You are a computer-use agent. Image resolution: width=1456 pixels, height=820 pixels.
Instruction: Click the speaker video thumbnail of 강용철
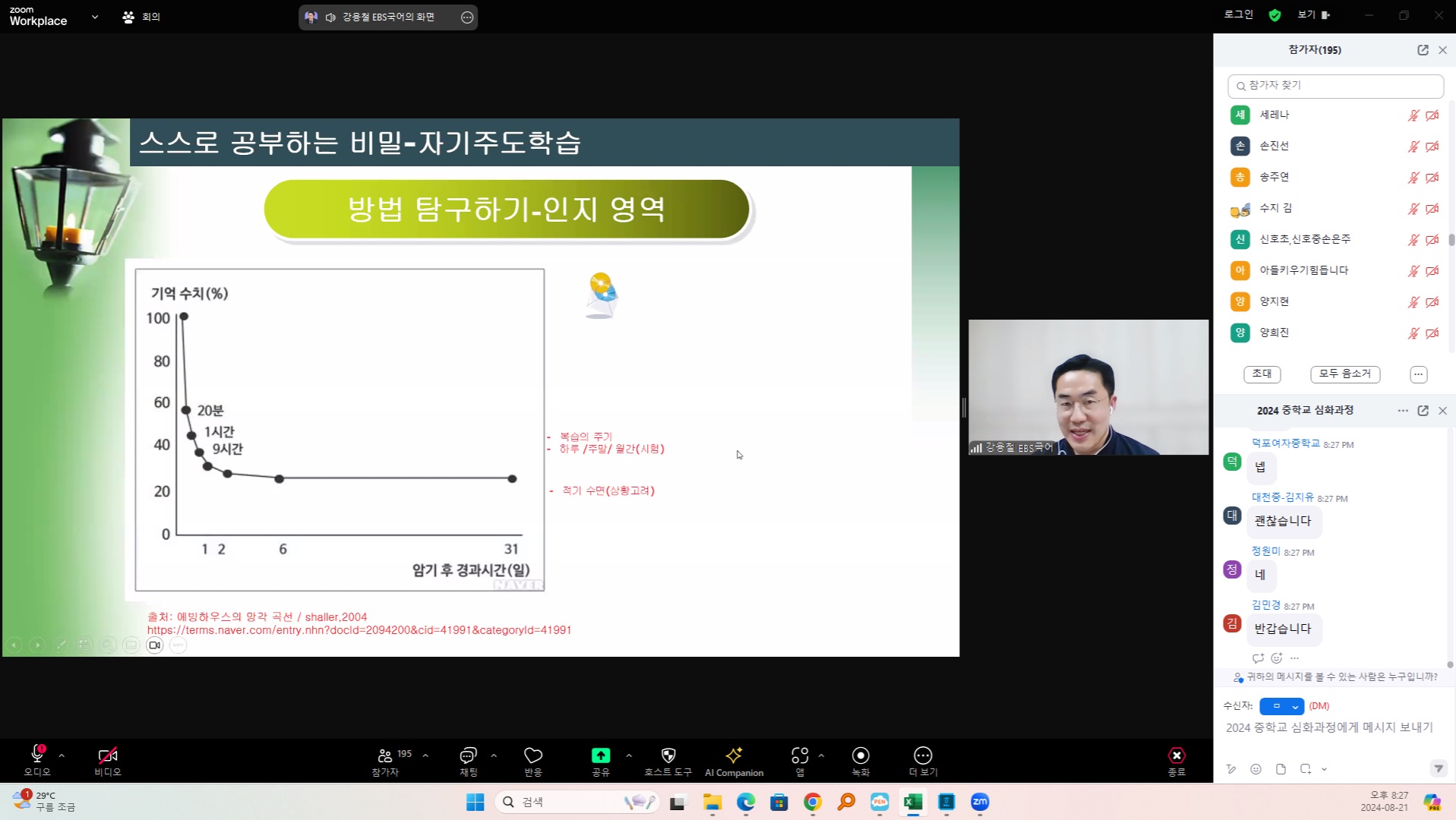(x=1088, y=387)
